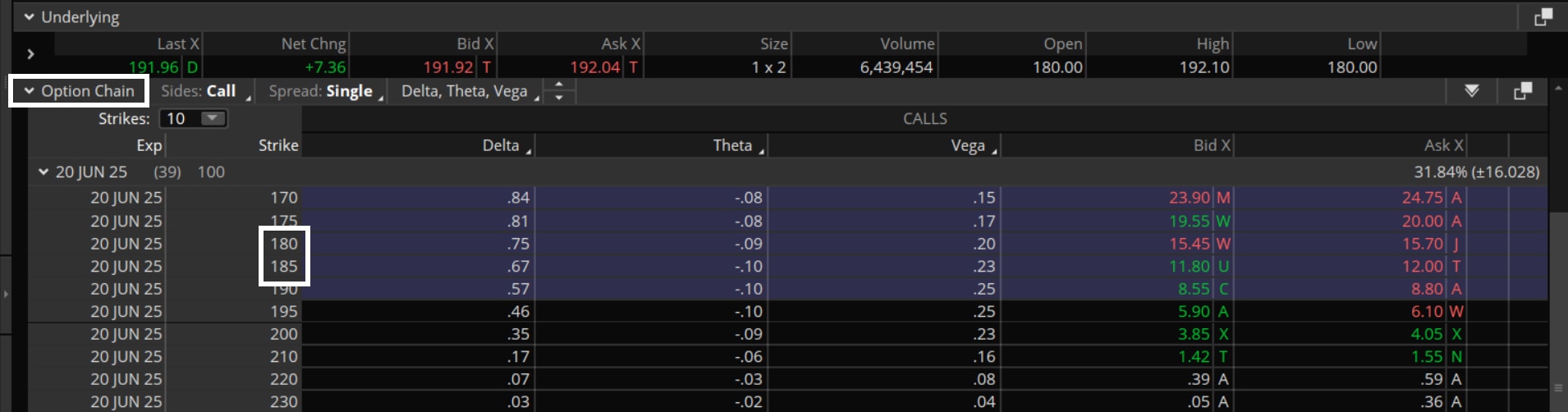Click the underlying last price 191.96
Viewport: 1568px width, 412px height.
click(x=154, y=67)
